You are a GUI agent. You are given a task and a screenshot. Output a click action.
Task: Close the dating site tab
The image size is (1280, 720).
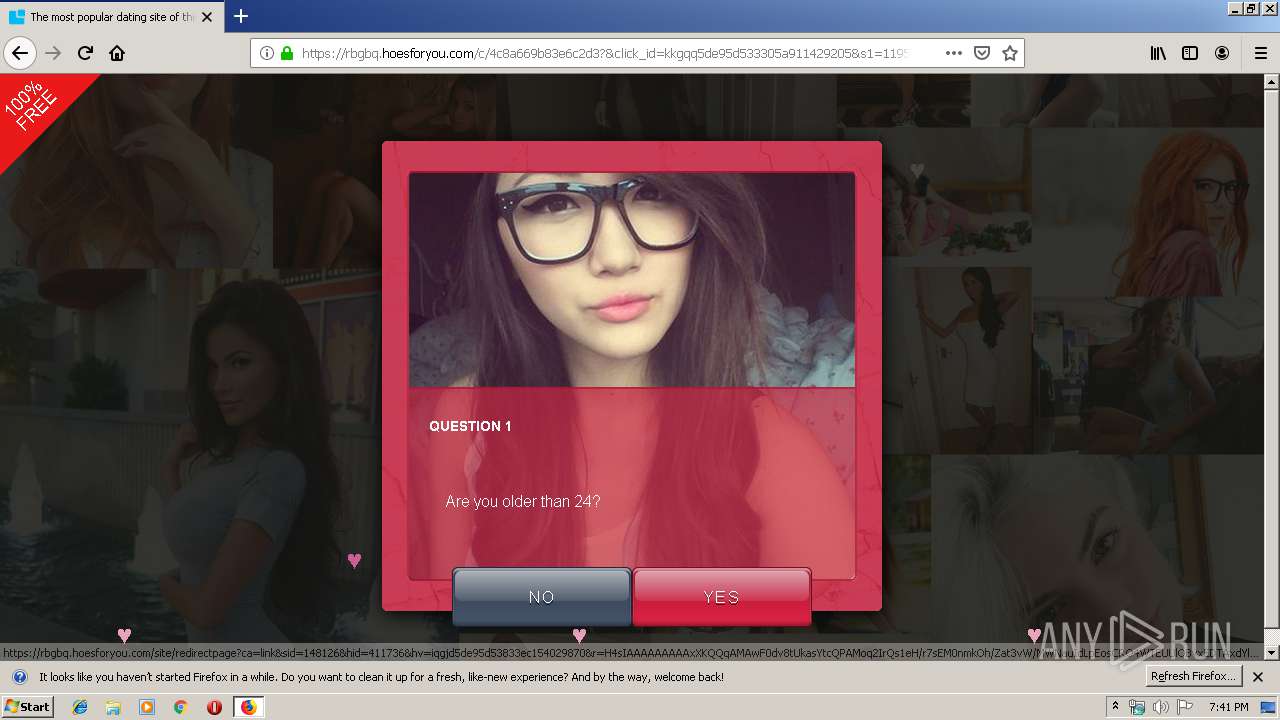pyautogui.click(x=207, y=17)
